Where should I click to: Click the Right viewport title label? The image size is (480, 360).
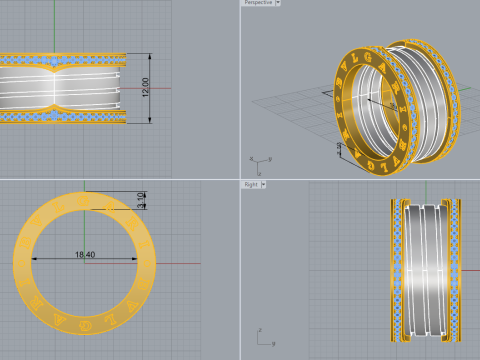click(x=251, y=185)
